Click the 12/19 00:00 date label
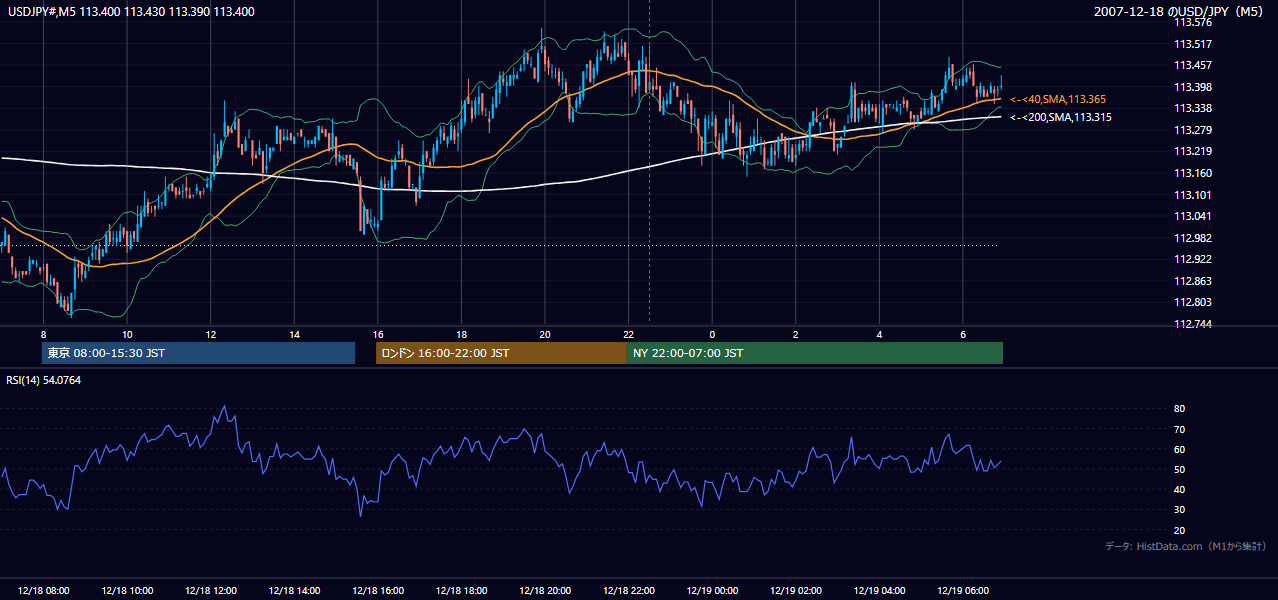The width and height of the screenshot is (1278, 600). coord(712,591)
